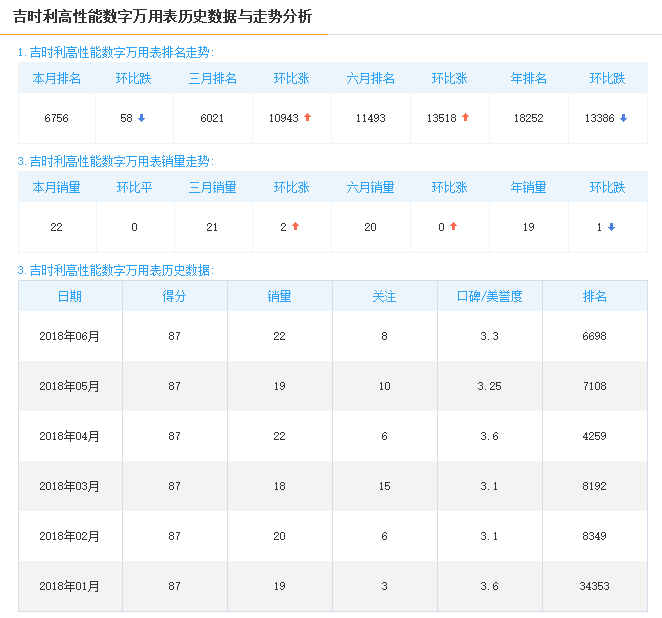Select this month's rank value 6756

click(x=57, y=118)
